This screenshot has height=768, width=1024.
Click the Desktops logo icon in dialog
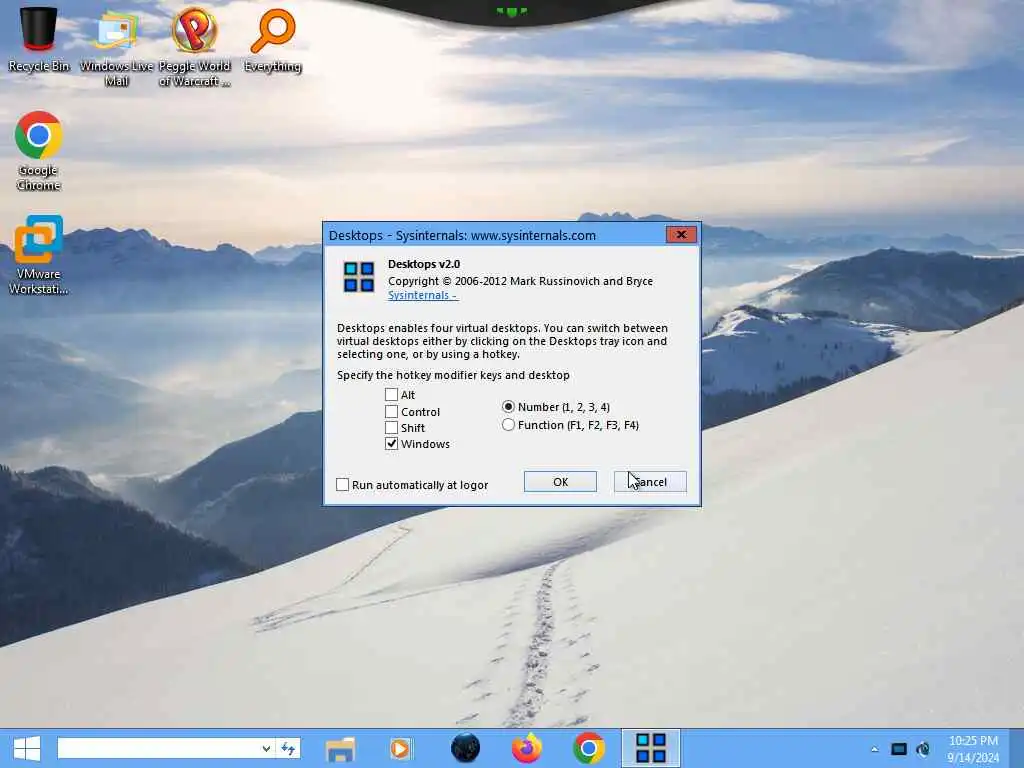click(x=359, y=276)
